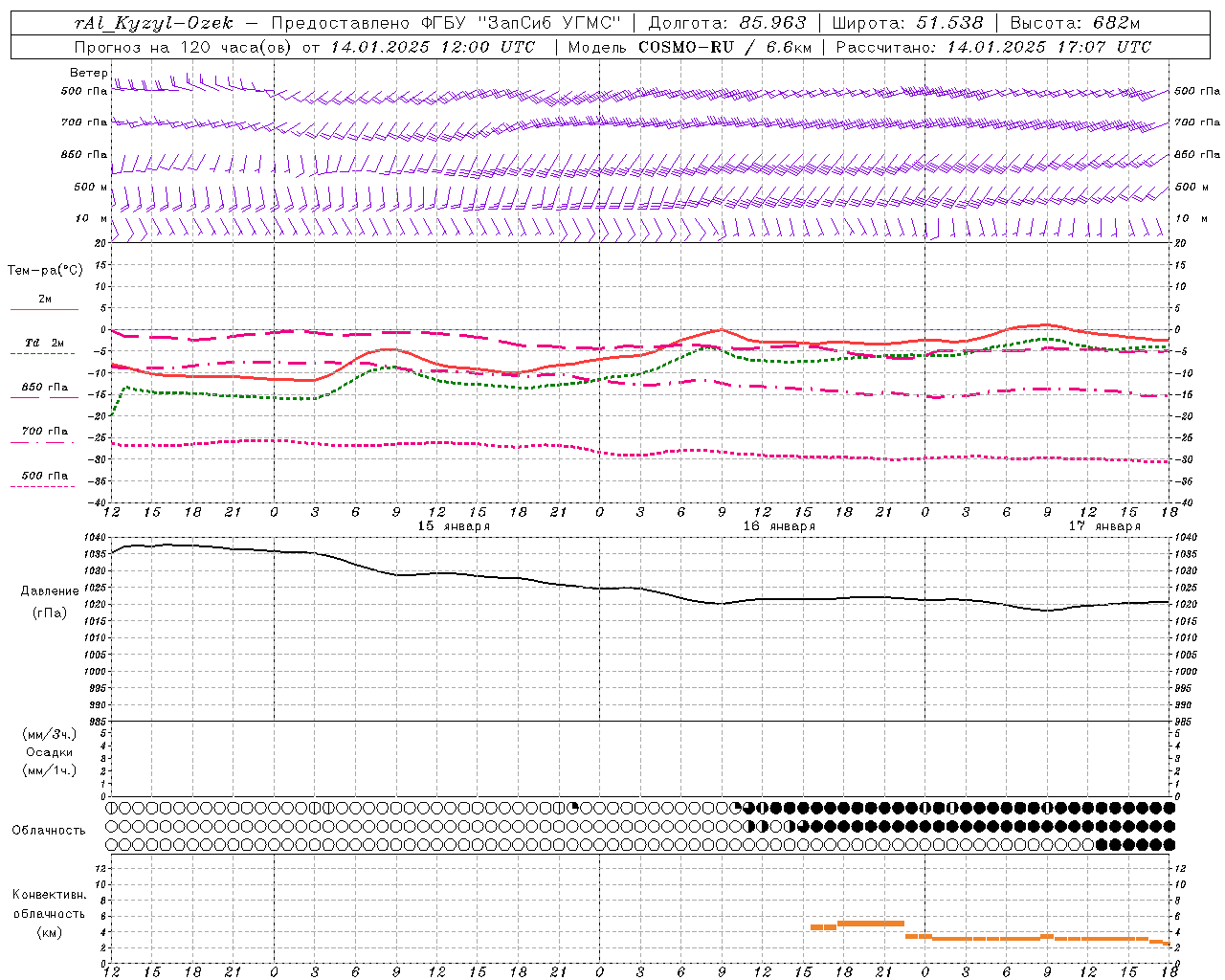Viewport: 1225px width, 980px height.
Task: Click the left-hand 700 гПа wind level label
Action: 84,122
